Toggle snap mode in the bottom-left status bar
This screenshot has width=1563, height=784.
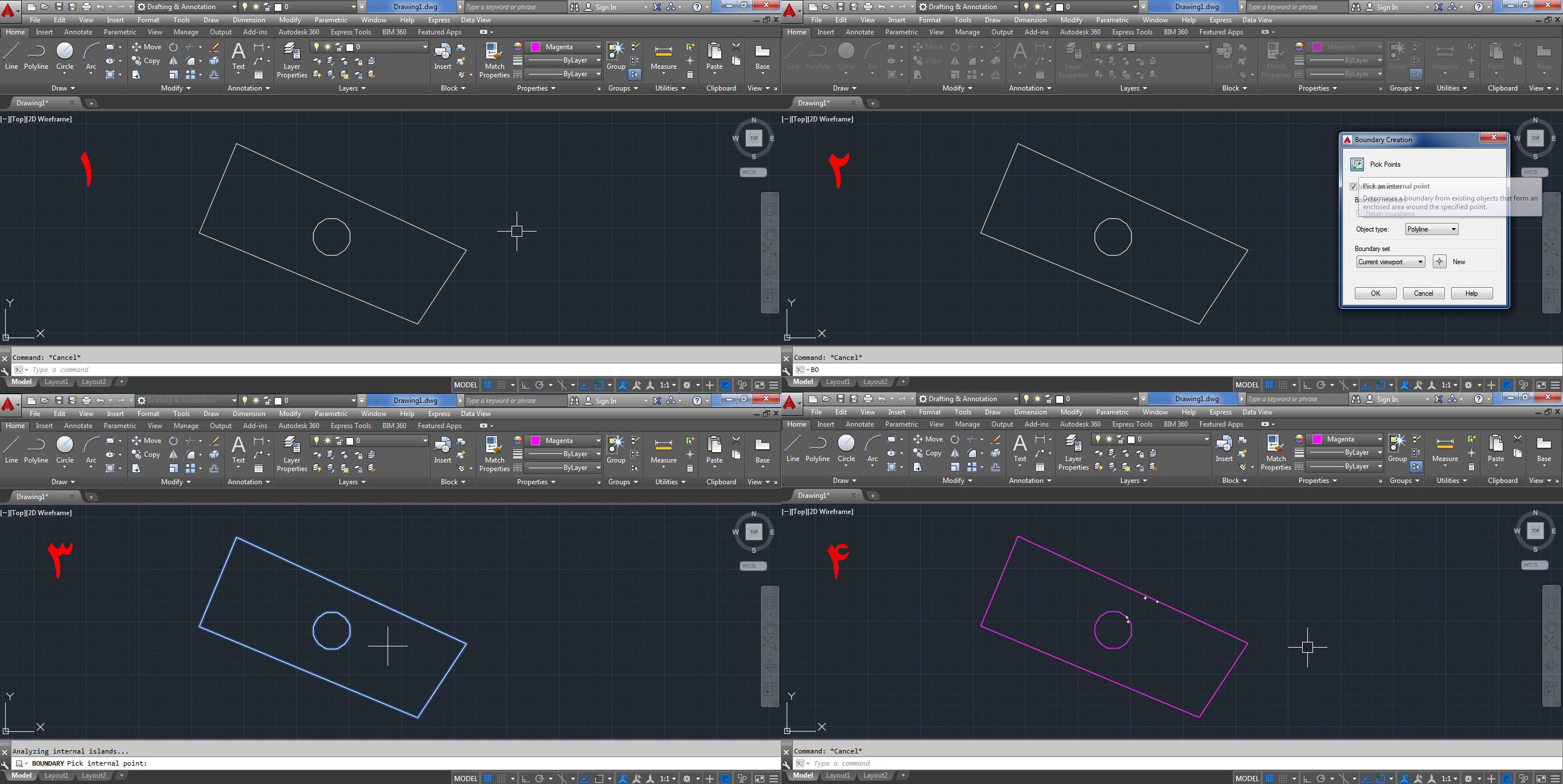coord(501,778)
